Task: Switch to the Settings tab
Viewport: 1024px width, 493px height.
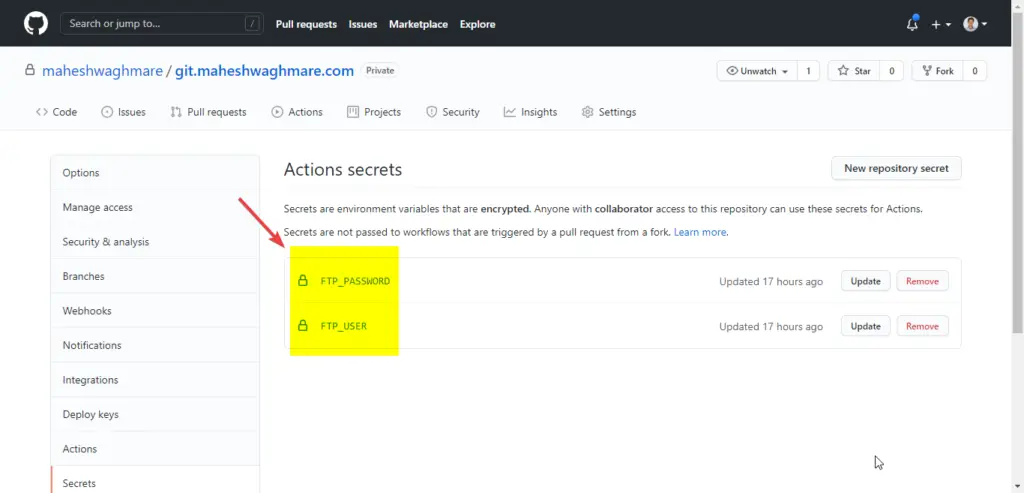Action: point(609,112)
